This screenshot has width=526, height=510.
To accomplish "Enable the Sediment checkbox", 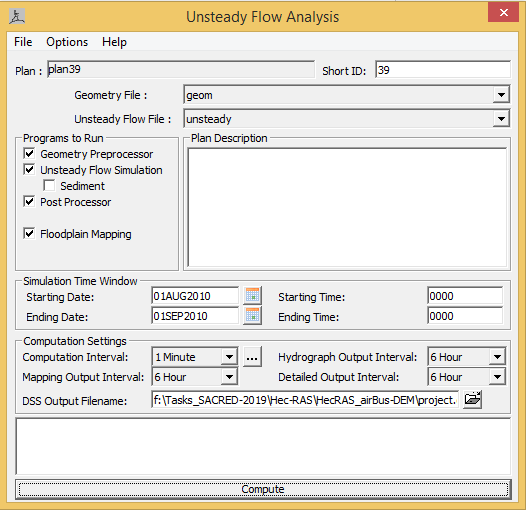I will (x=49, y=186).
